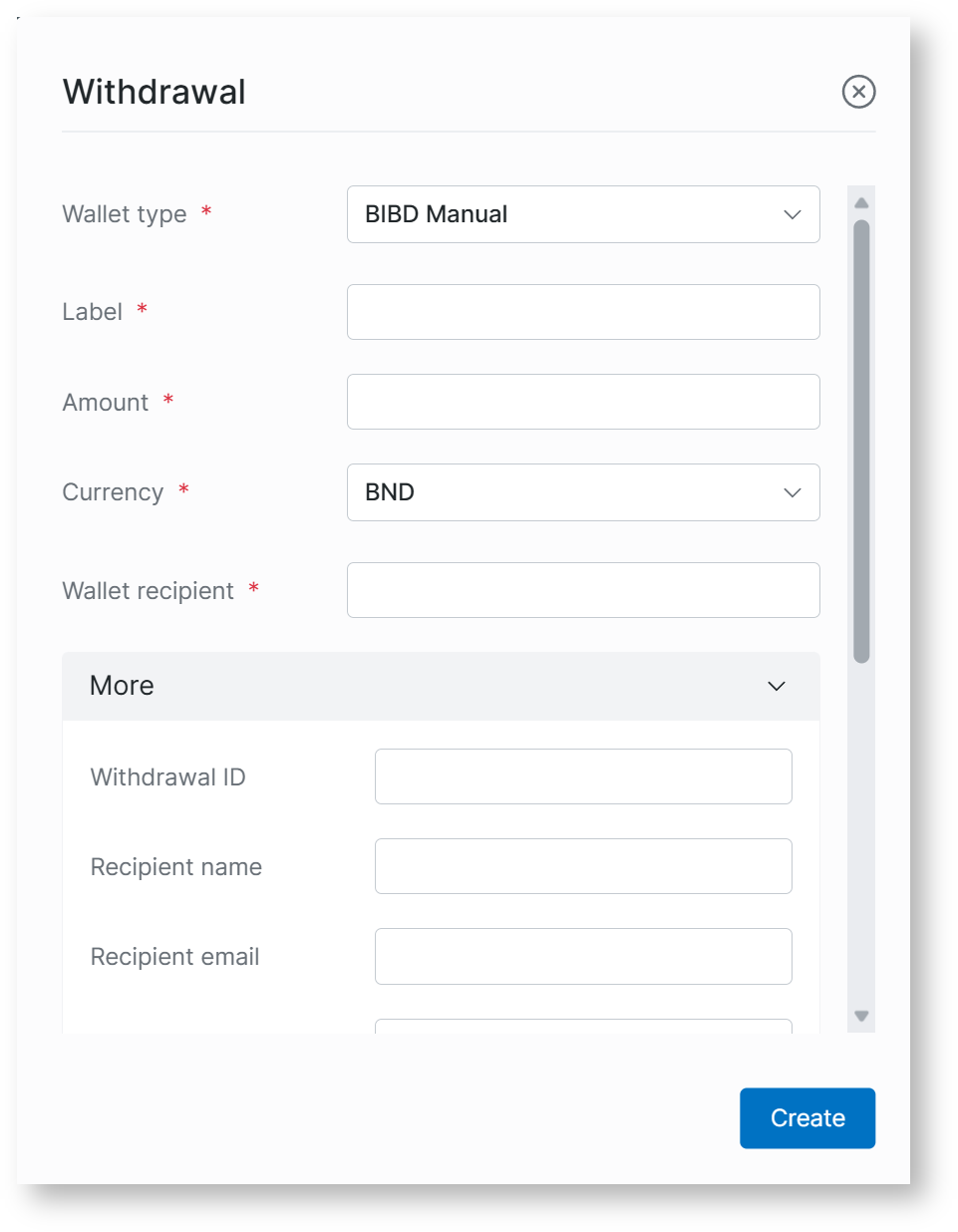Click the partially visible field below Recipient email

582,1026
